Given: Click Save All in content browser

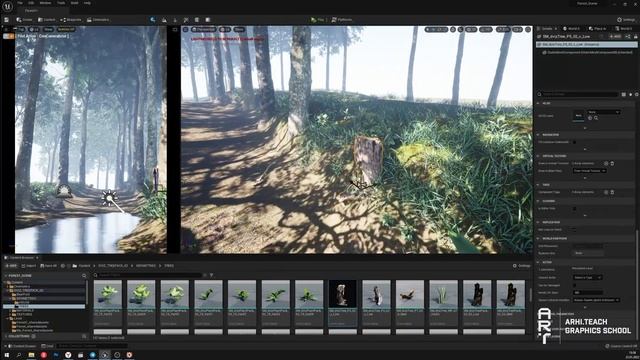Looking at the screenshot, I should (49, 266).
